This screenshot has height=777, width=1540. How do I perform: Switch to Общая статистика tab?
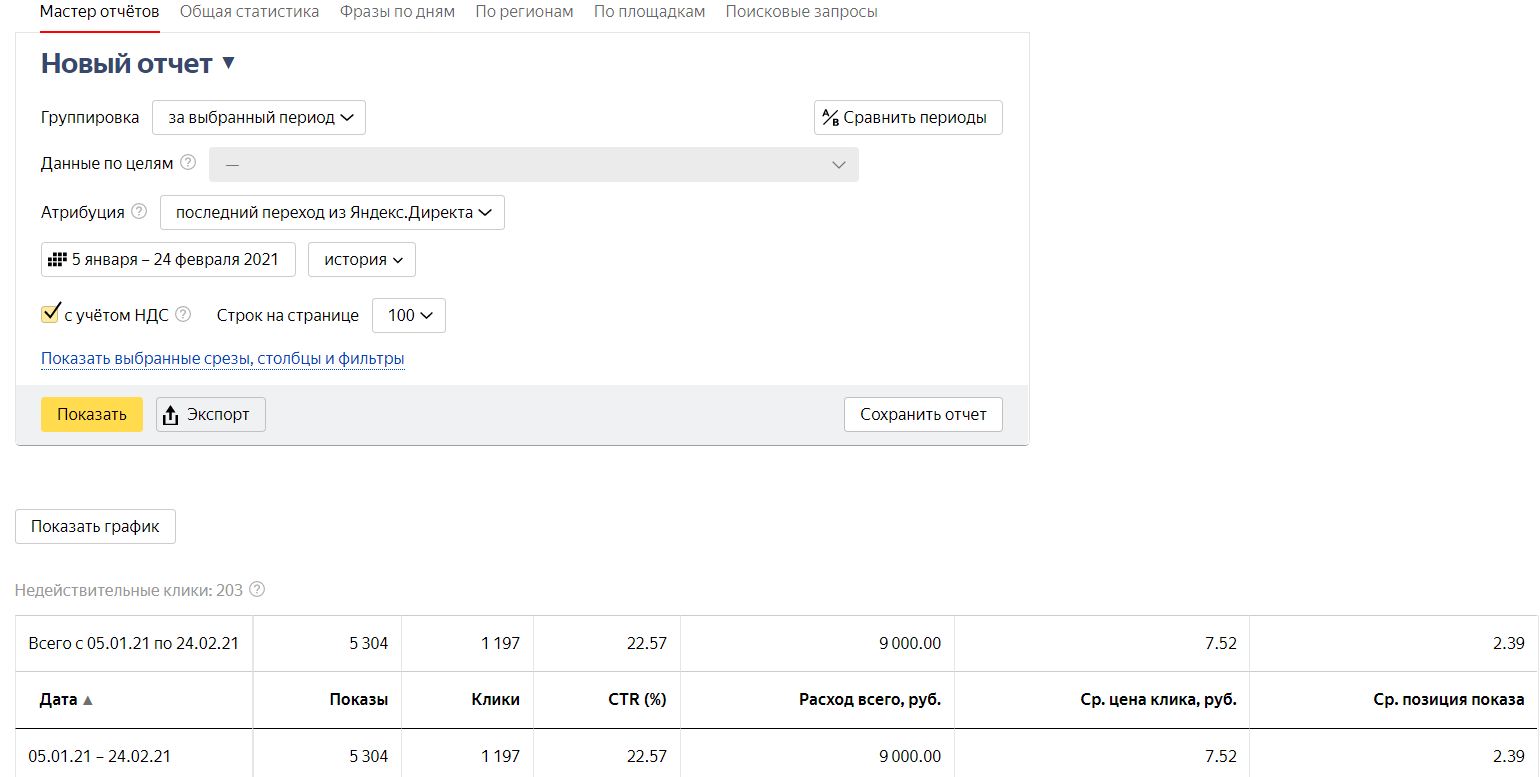coord(249,12)
